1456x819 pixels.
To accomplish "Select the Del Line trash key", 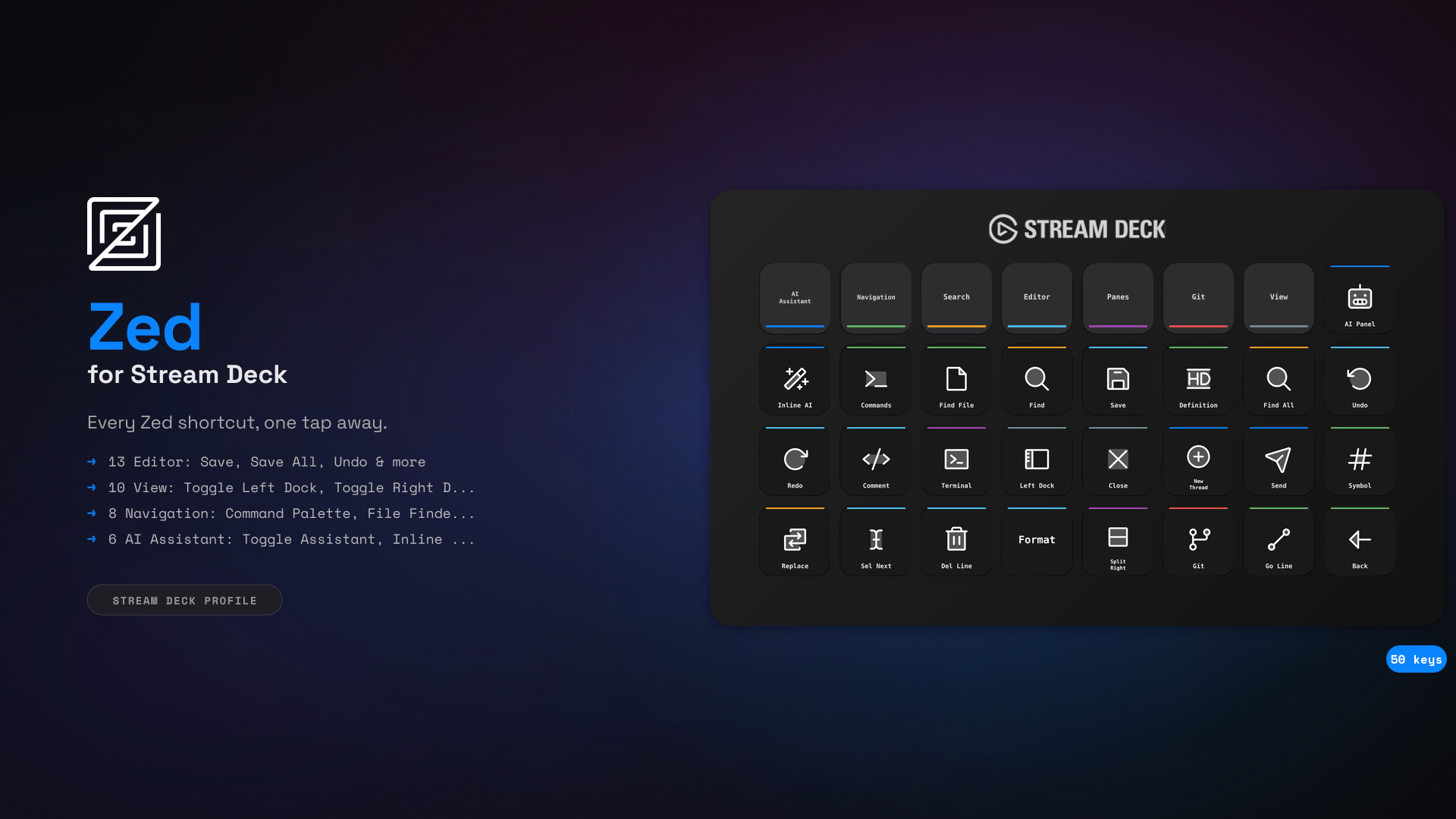I will coord(956,541).
